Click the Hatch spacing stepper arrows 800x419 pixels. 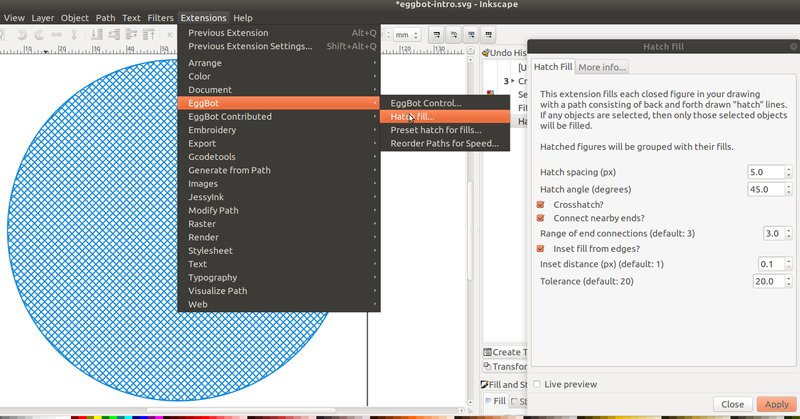pos(789,172)
